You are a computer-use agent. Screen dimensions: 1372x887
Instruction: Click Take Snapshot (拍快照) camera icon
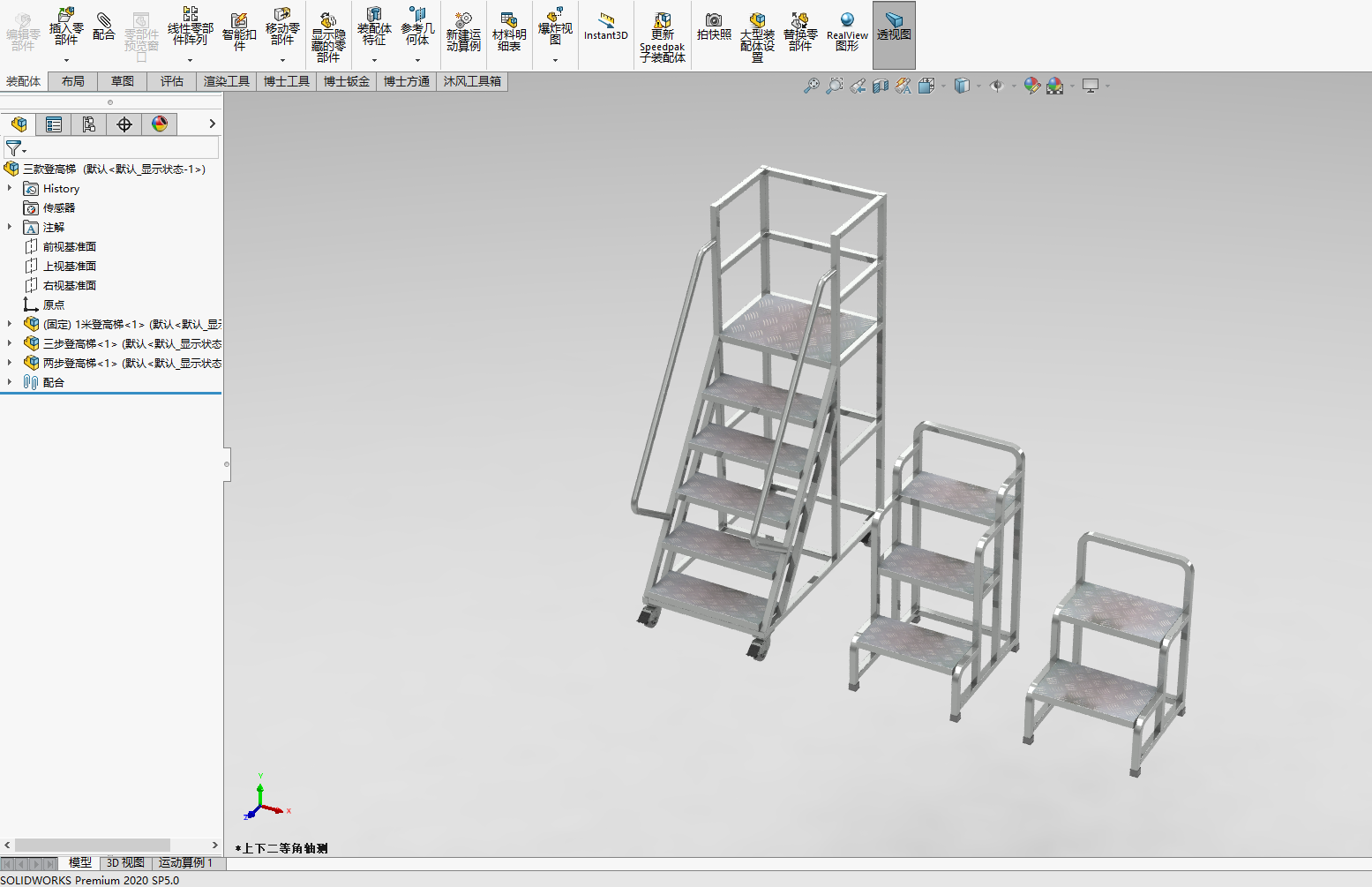[x=714, y=26]
